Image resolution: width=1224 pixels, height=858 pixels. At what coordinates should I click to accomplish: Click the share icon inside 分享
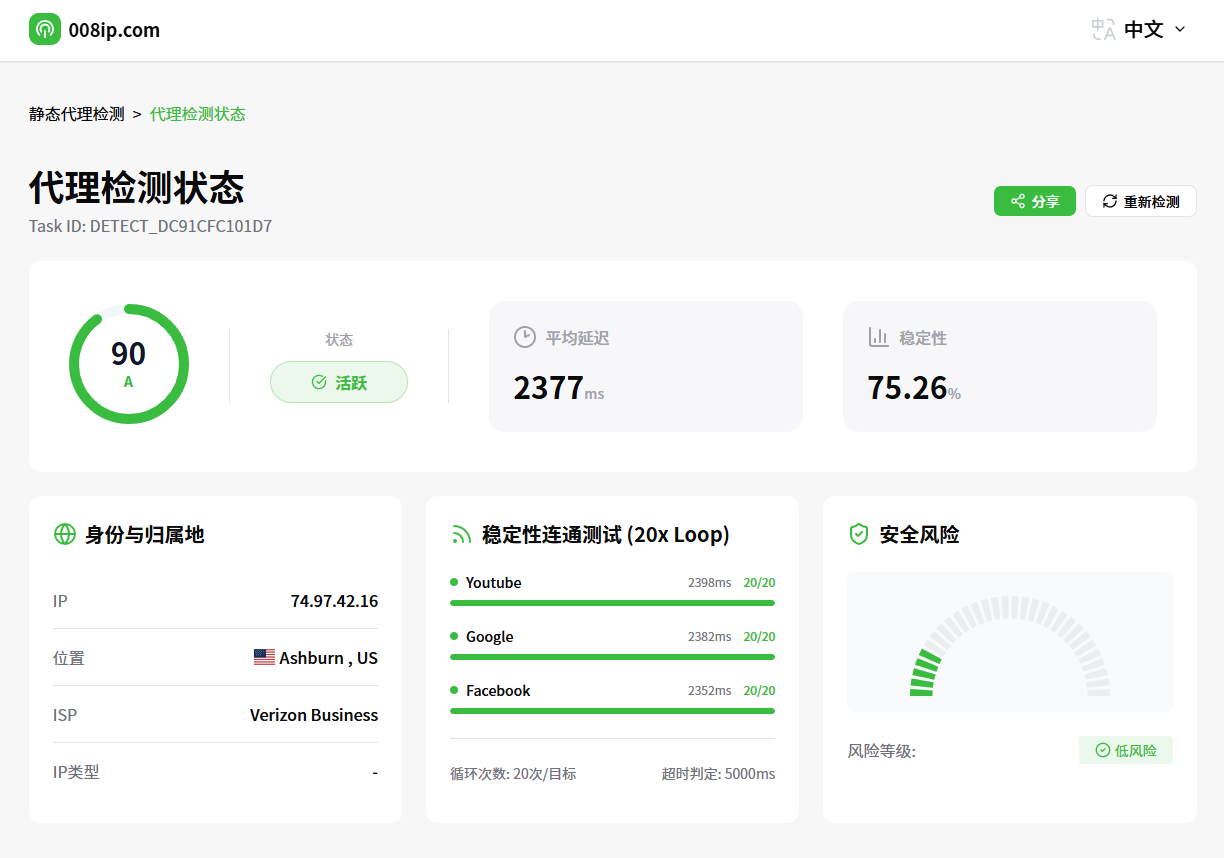1017,201
